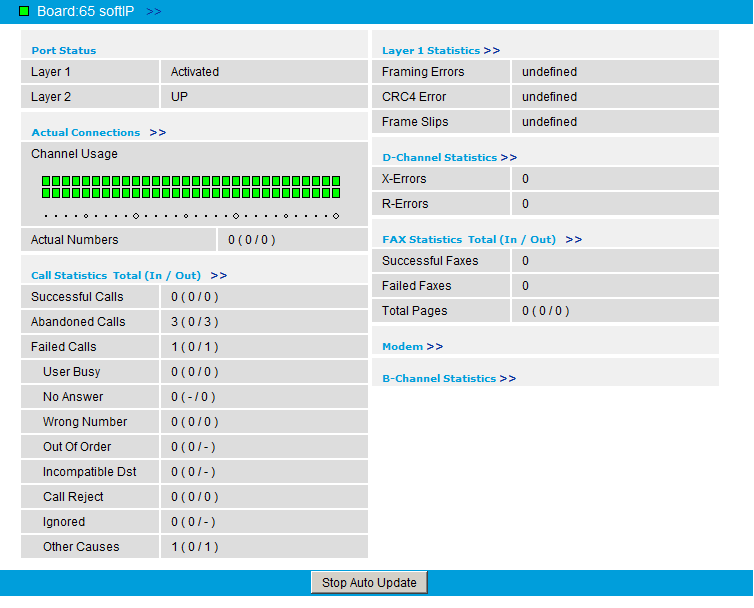The image size is (754, 608).
Task: Expand FAX Statistics >> arrows
Action: tap(573, 240)
